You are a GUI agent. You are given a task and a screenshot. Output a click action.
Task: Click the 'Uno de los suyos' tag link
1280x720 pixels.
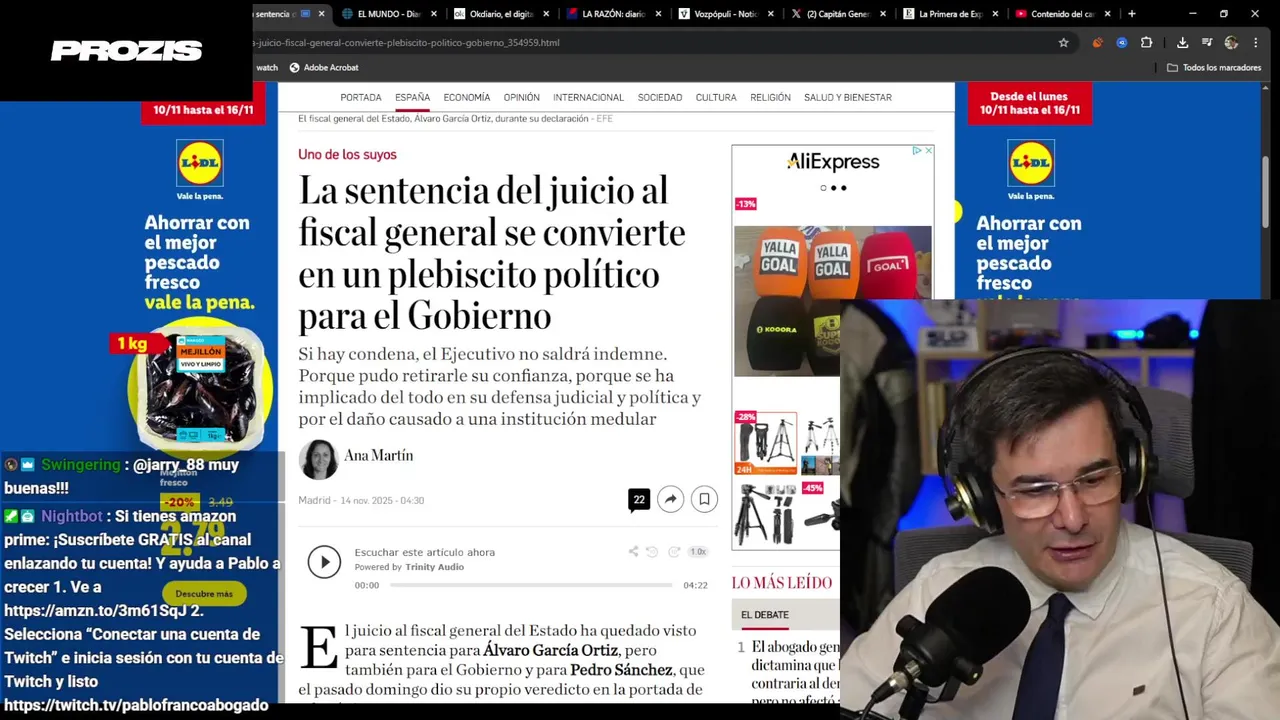click(x=347, y=154)
